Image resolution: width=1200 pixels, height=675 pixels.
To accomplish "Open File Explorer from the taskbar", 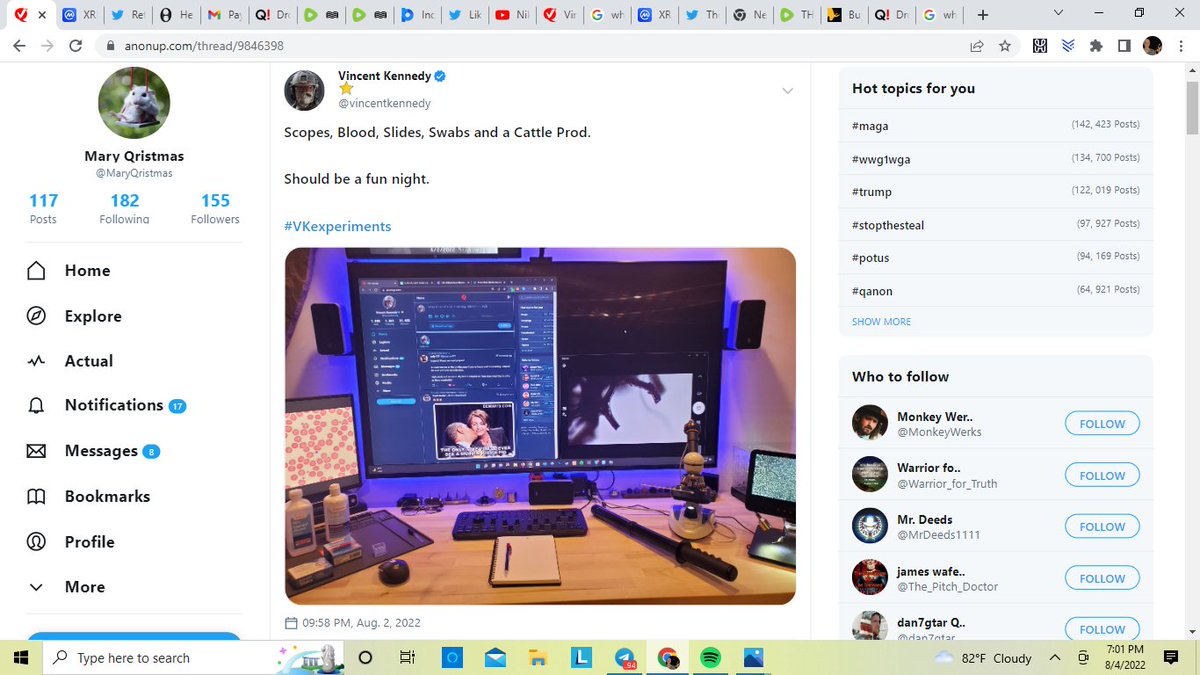I will point(538,657).
